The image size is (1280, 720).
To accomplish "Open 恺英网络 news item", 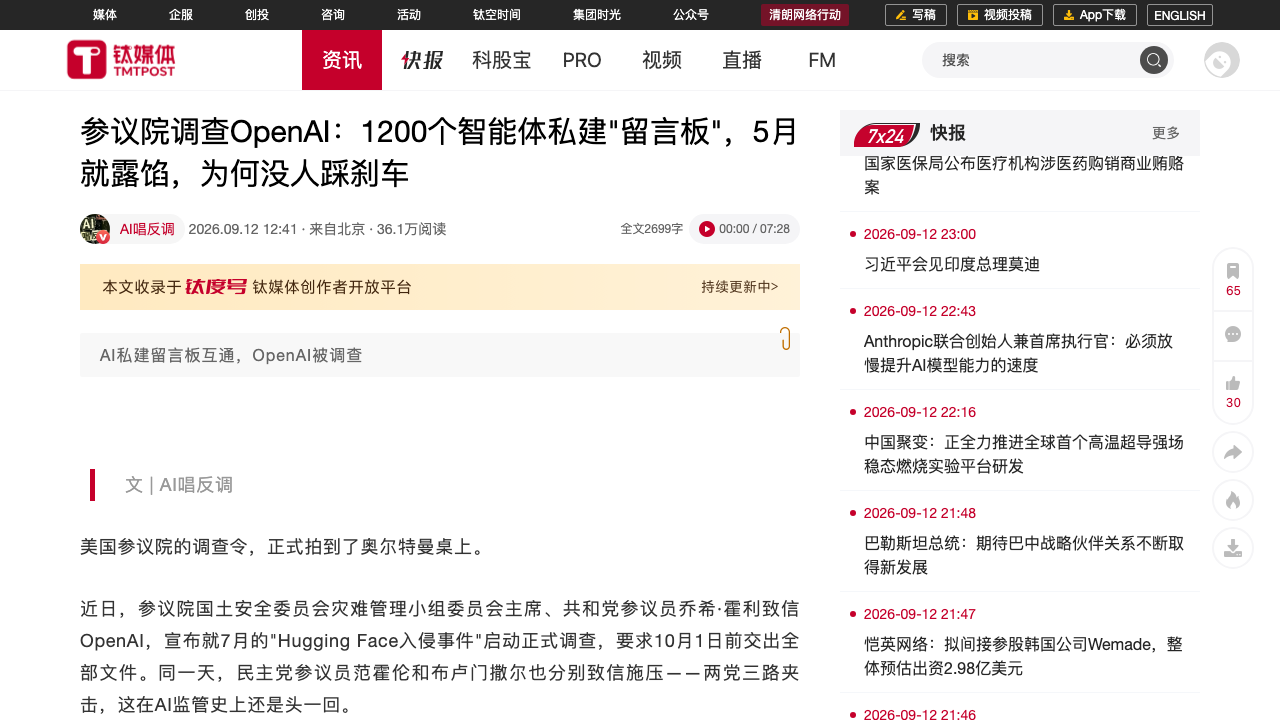I will pyautogui.click(x=1024, y=656).
